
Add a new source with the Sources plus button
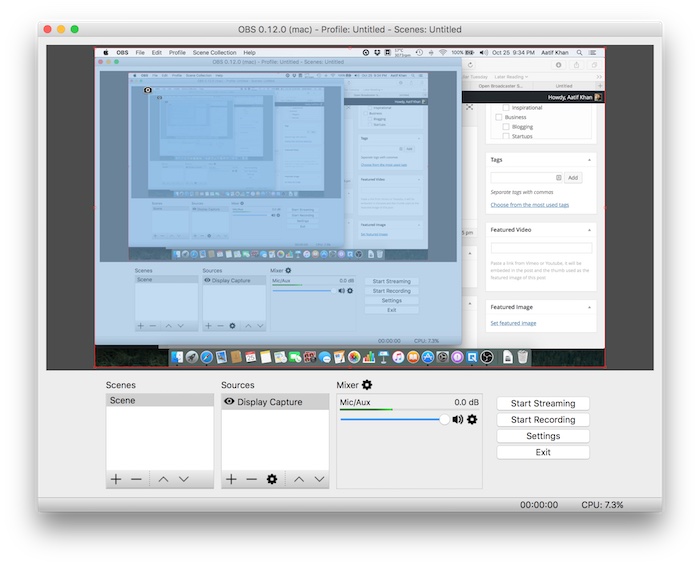pyautogui.click(x=231, y=479)
